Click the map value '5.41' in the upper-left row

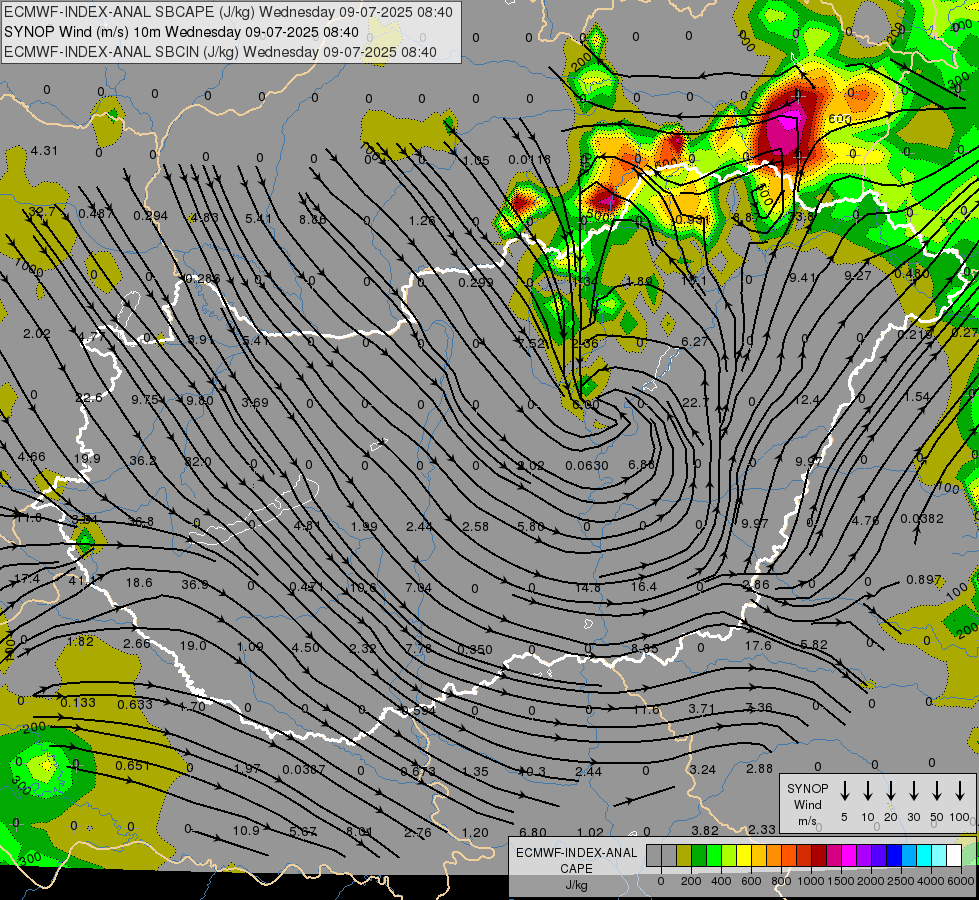[x=258, y=218]
